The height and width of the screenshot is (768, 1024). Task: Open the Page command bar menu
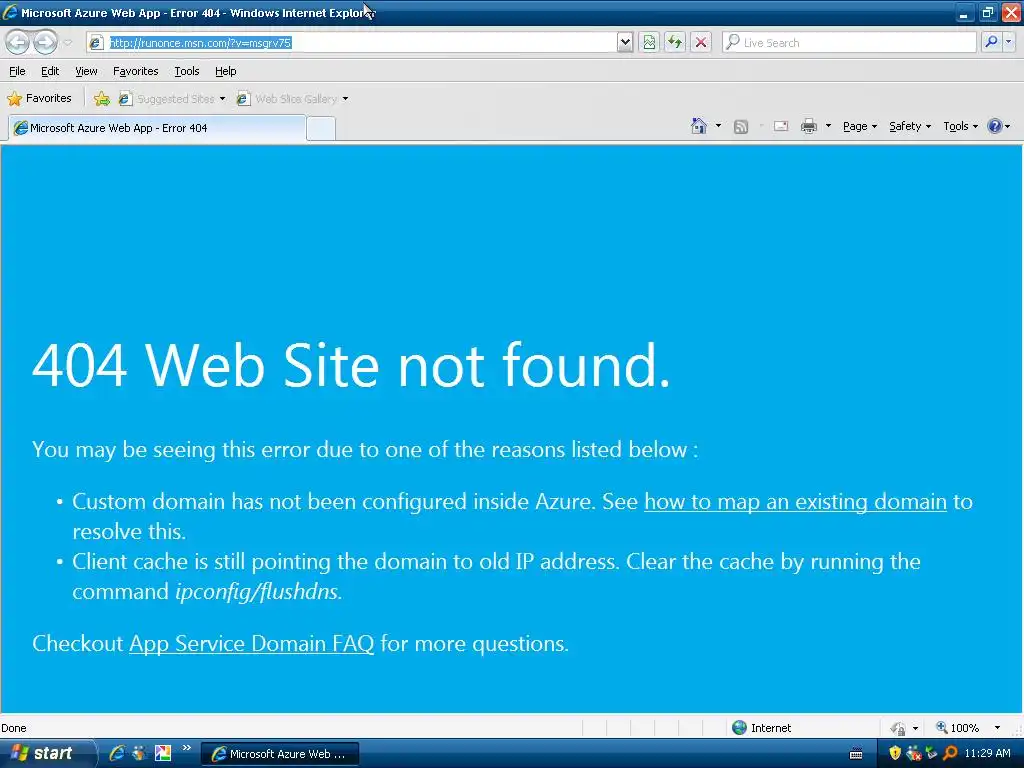[859, 126]
